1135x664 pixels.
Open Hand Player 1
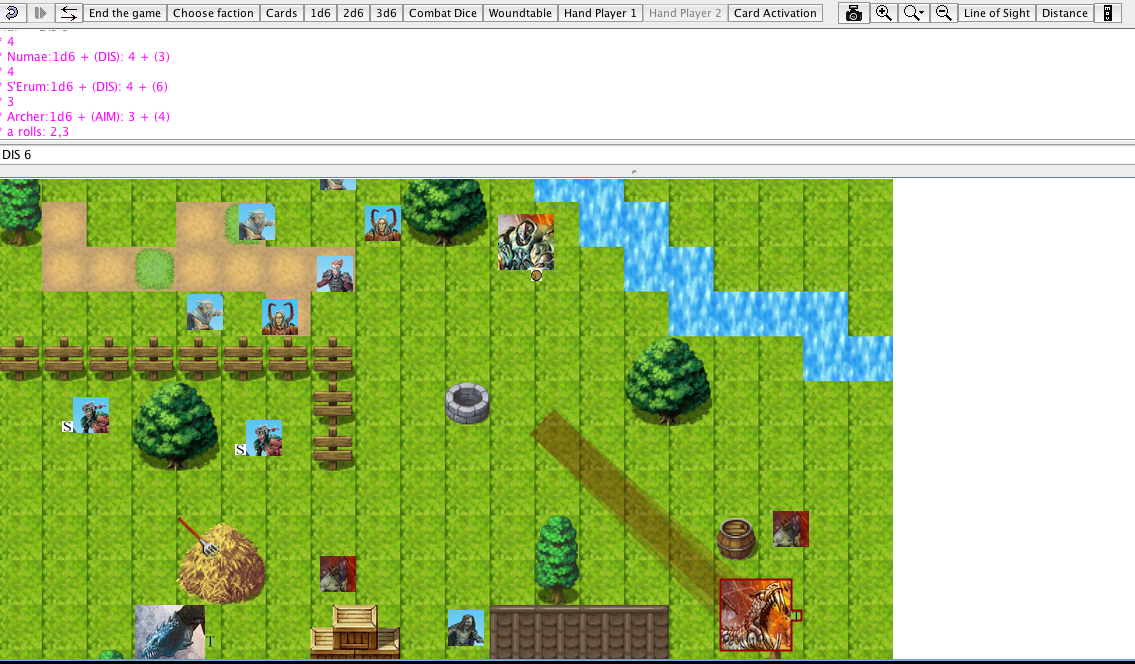(600, 13)
